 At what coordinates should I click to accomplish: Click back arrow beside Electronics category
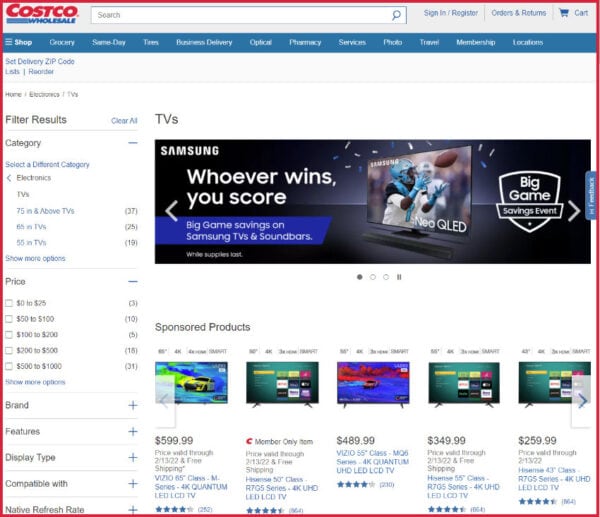(9, 178)
